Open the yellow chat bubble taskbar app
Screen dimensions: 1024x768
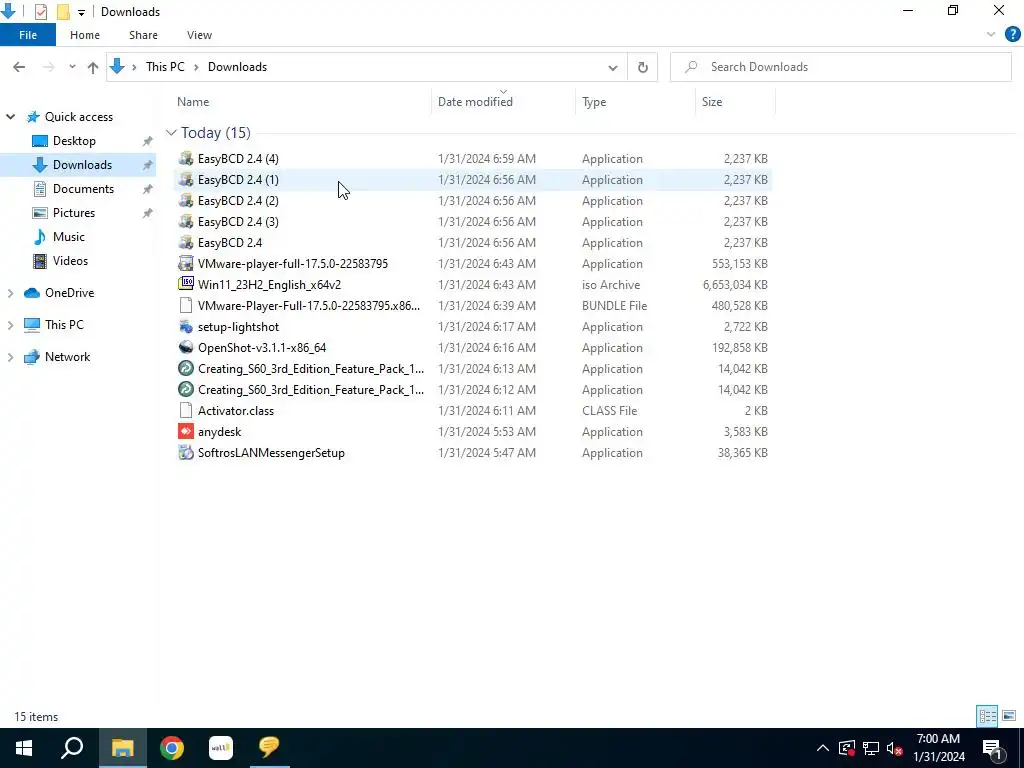pyautogui.click(x=269, y=748)
